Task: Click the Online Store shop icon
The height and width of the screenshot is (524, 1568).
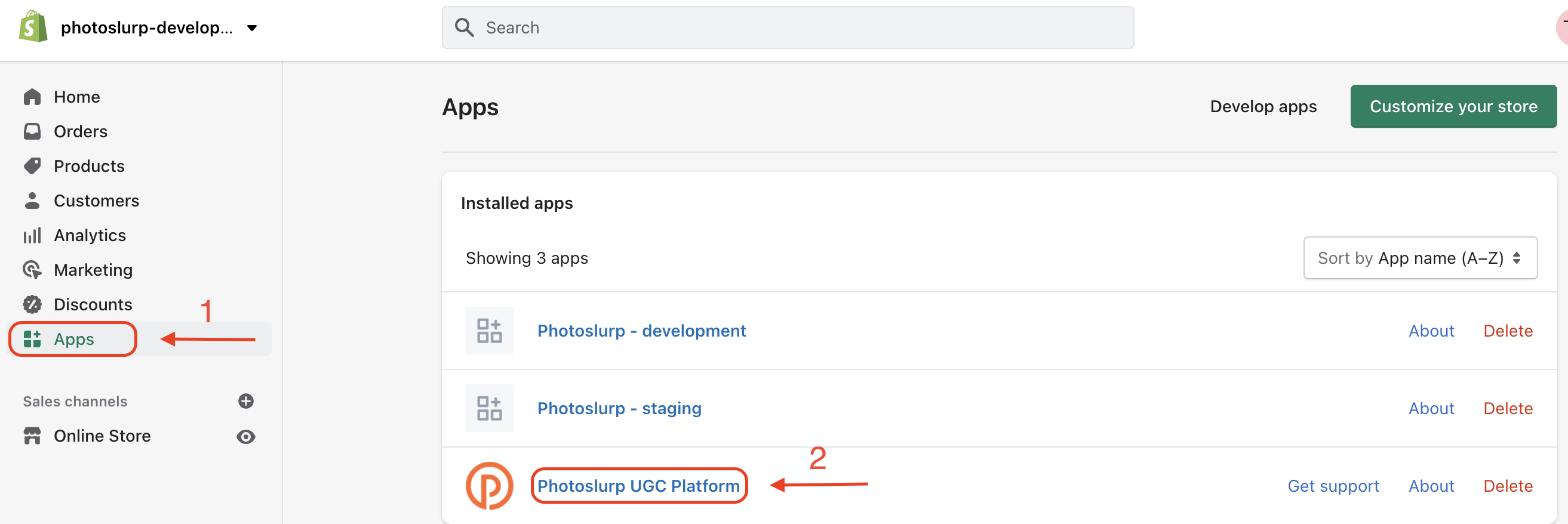Action: (x=32, y=436)
